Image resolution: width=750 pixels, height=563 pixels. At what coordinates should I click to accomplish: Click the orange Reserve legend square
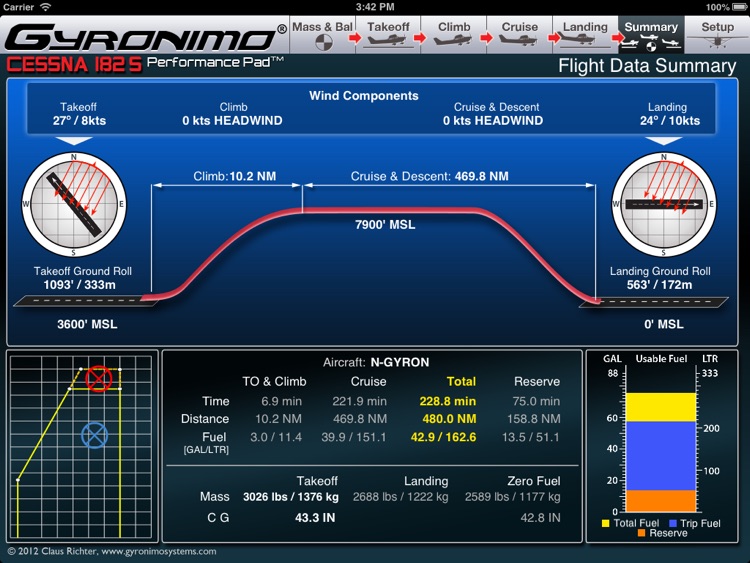pyautogui.click(x=641, y=533)
